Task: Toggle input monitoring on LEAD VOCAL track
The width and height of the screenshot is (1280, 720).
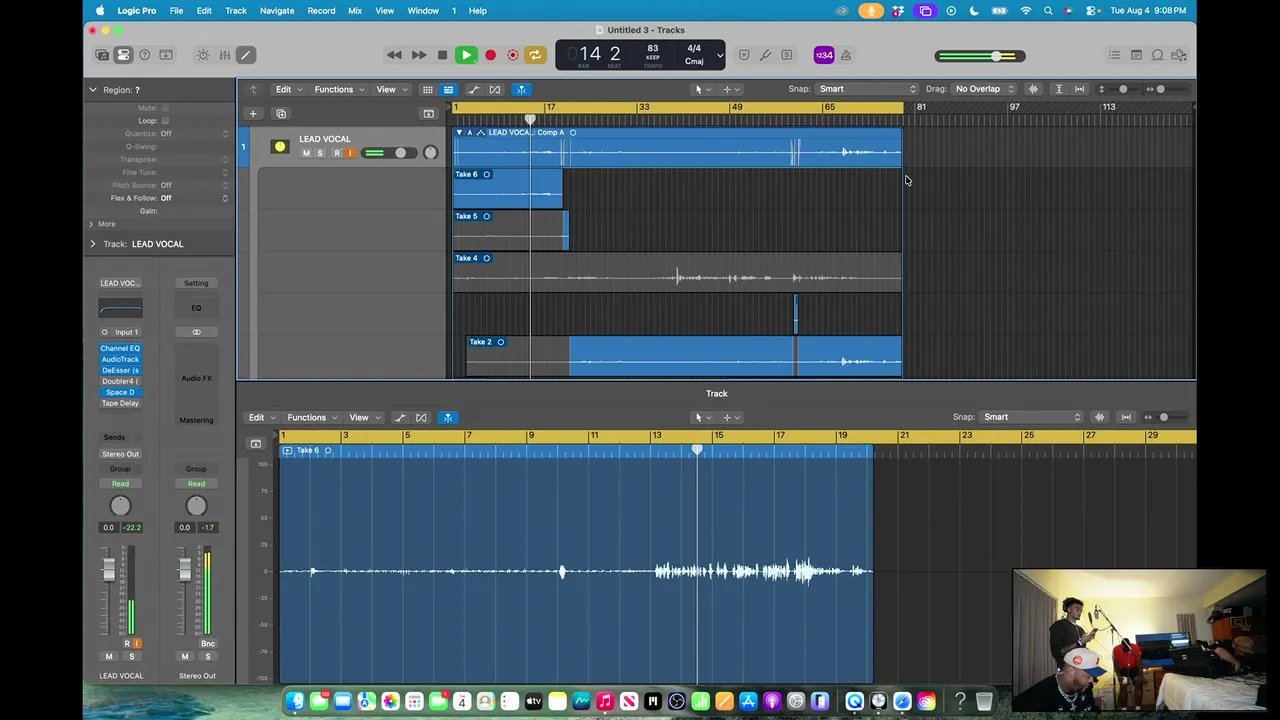Action: pos(349,153)
